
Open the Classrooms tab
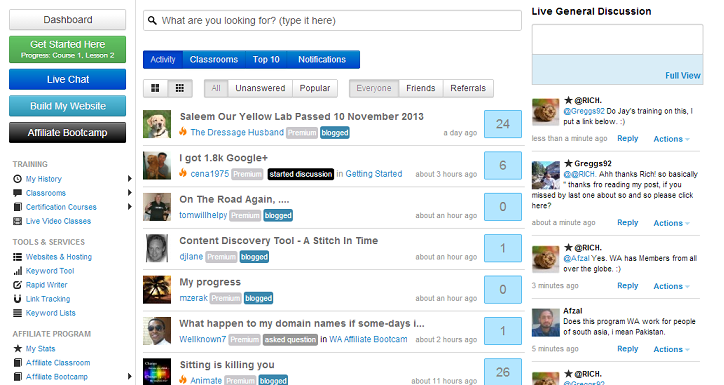pyautogui.click(x=214, y=60)
